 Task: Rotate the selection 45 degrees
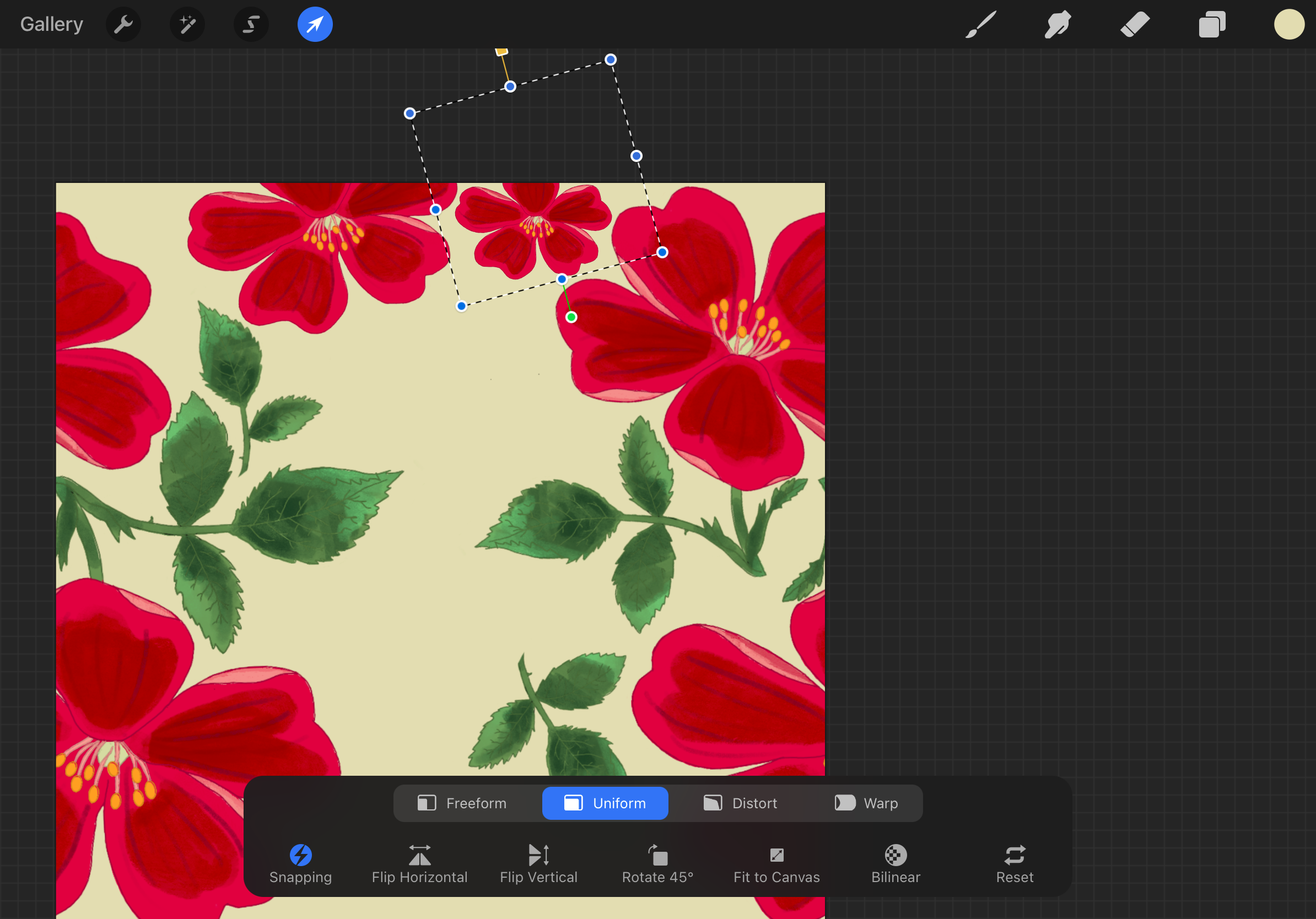pos(657,863)
